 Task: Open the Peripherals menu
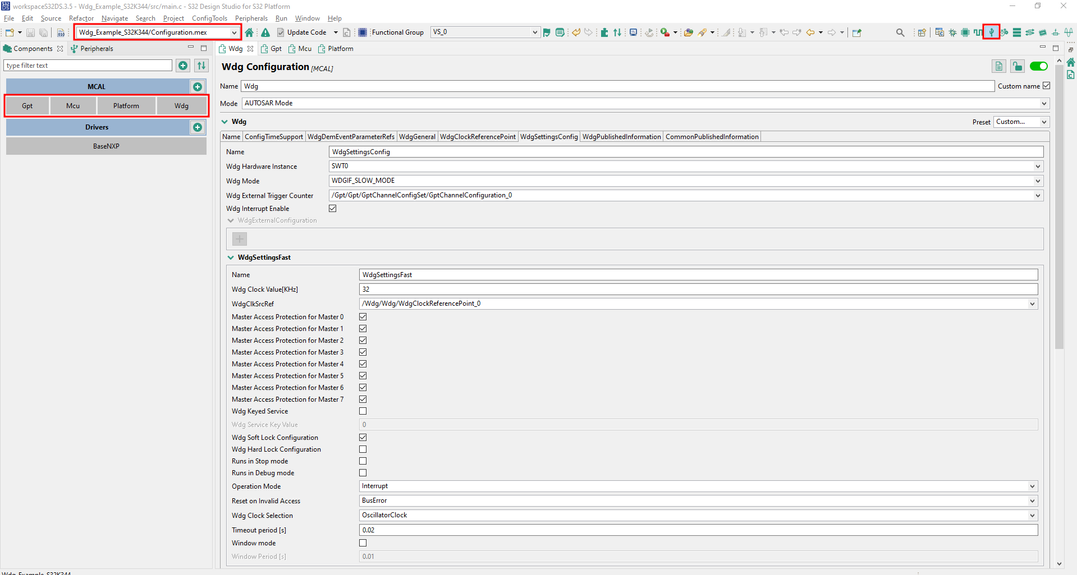pos(251,19)
